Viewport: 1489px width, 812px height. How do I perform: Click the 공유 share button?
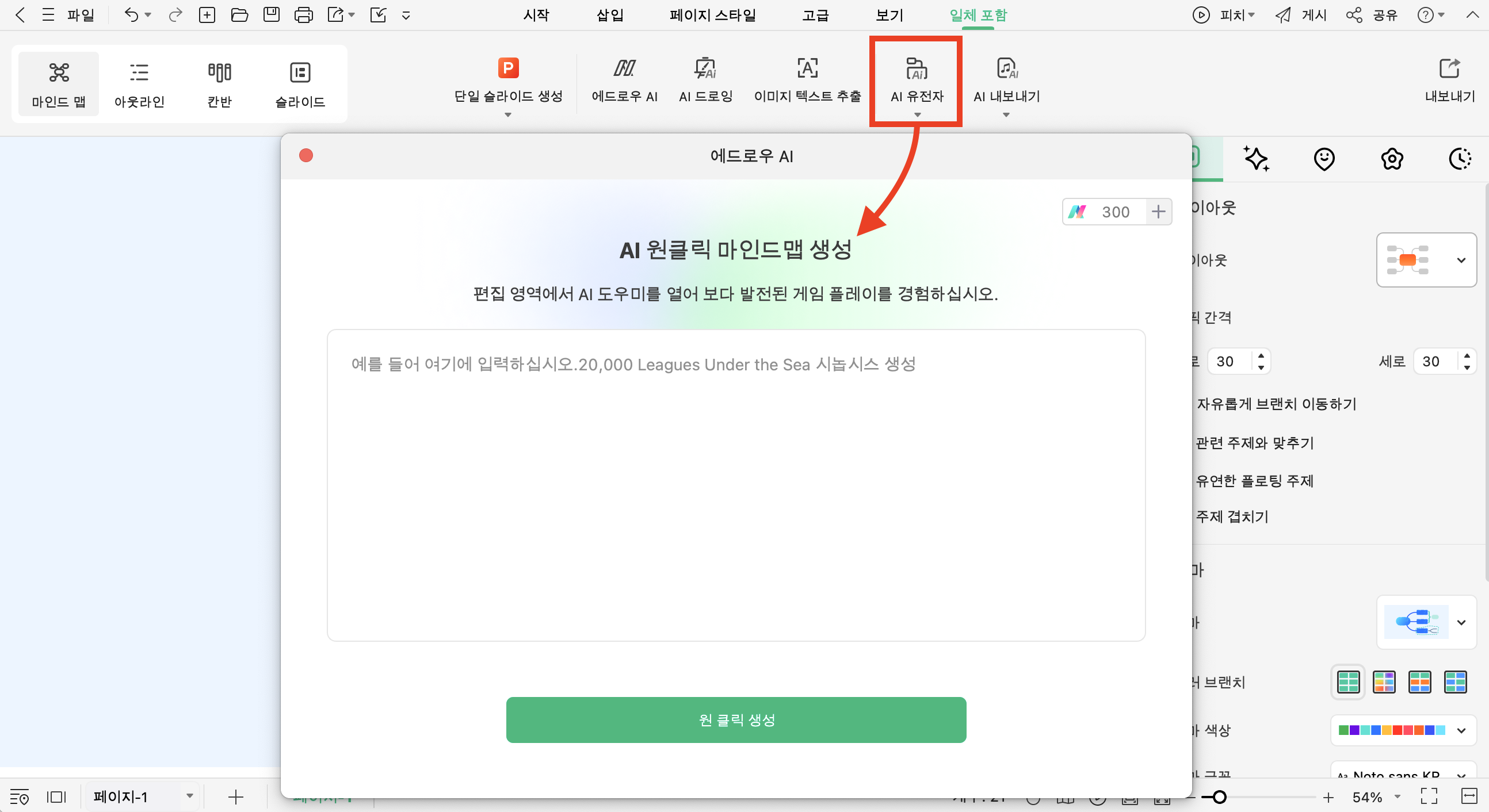pos(1372,15)
